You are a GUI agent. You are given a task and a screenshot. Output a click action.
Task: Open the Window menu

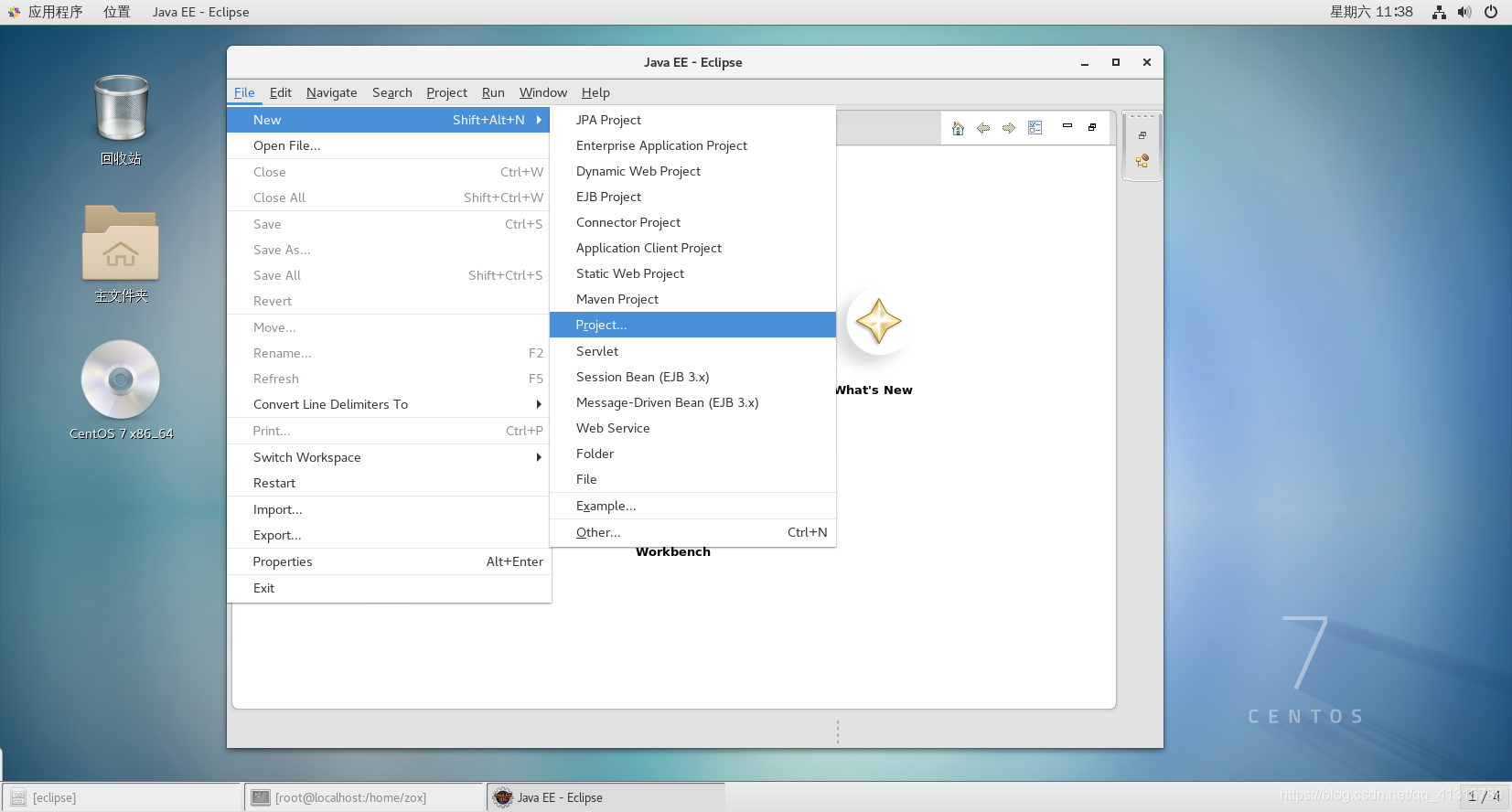[543, 92]
